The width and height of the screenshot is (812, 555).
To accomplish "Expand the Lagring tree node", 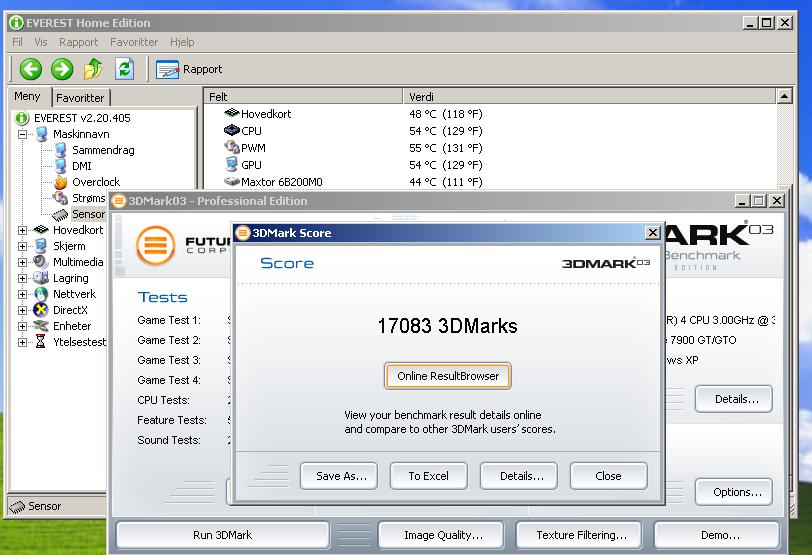I will tap(22, 279).
